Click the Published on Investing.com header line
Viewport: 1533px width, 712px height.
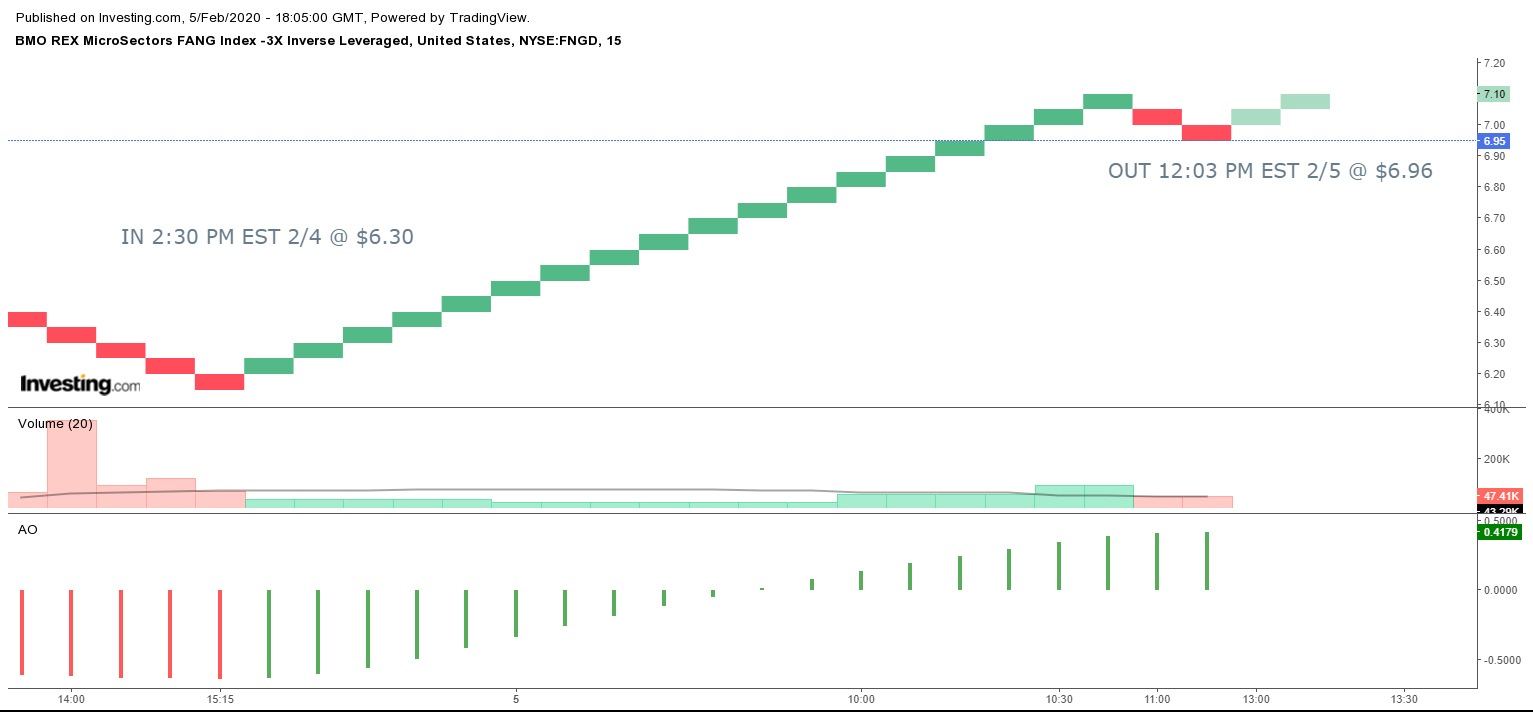pyautogui.click(x=272, y=18)
